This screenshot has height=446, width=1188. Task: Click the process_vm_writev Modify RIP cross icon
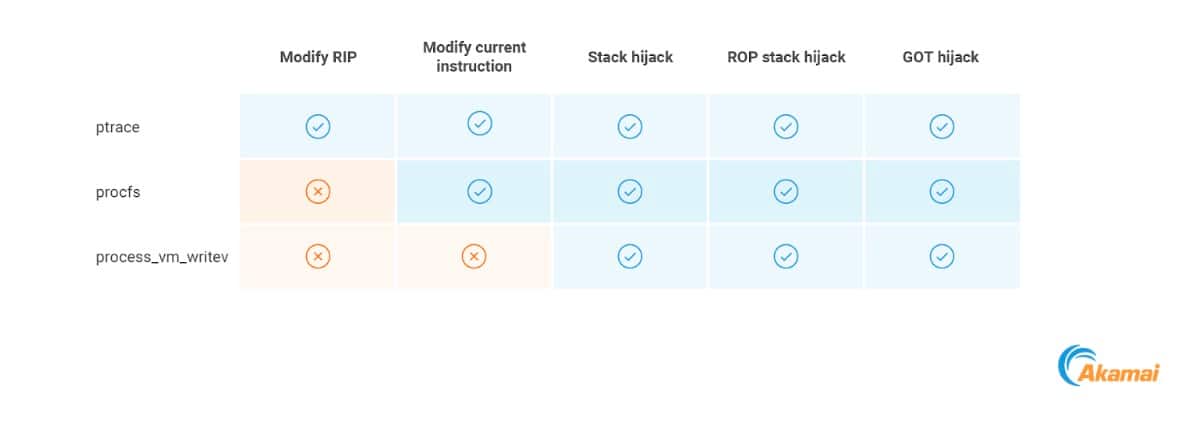(318, 257)
